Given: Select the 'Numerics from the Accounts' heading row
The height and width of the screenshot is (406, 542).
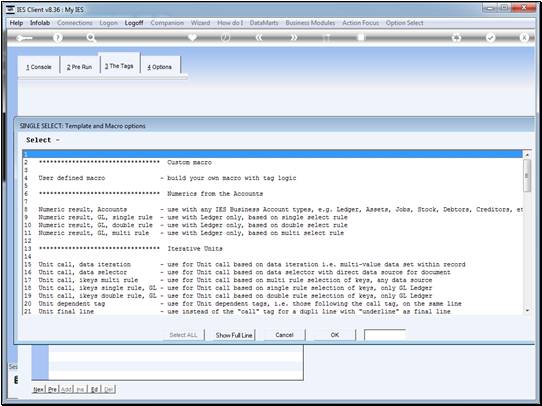Looking at the screenshot, I should pos(273,194).
